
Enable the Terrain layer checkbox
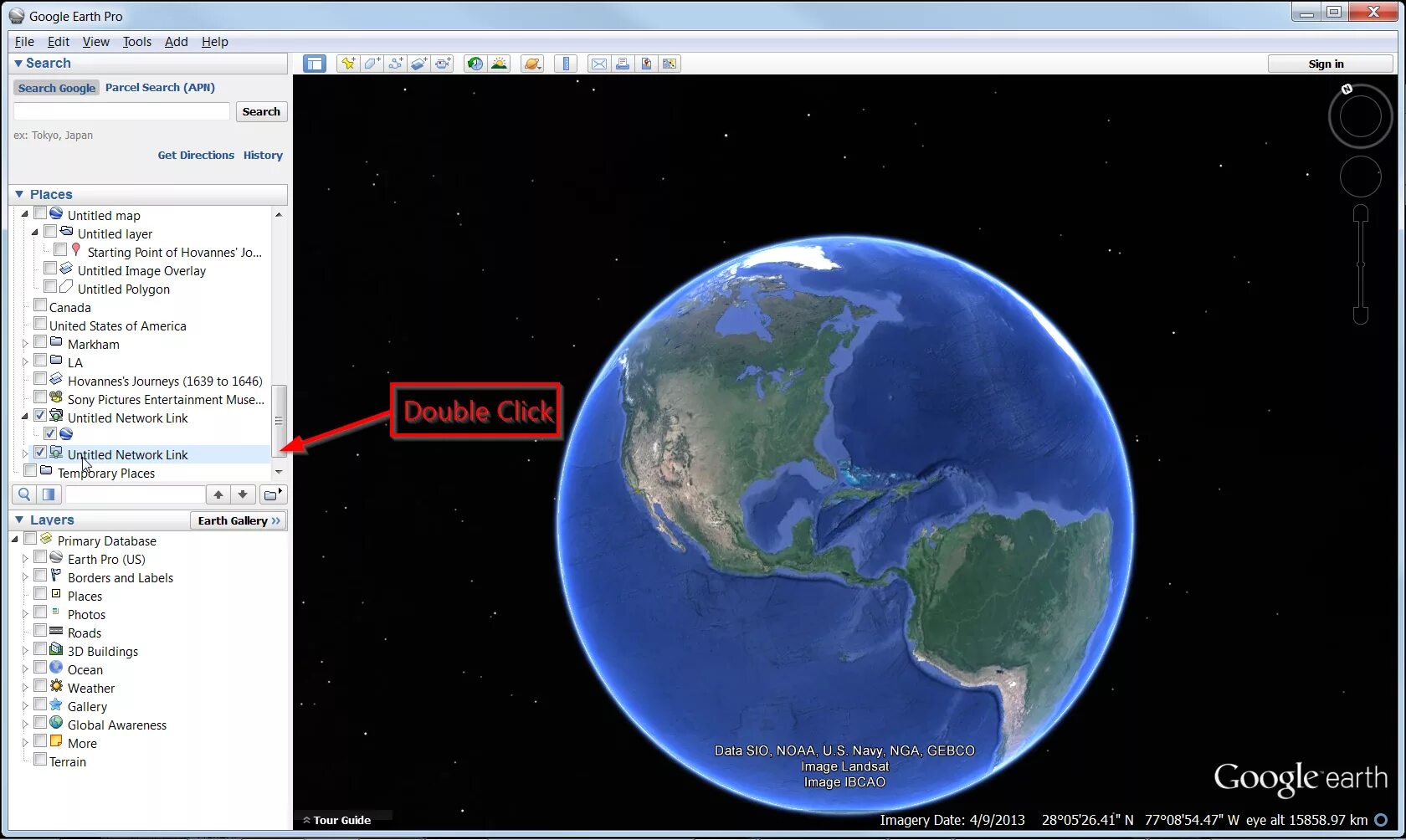[40, 760]
